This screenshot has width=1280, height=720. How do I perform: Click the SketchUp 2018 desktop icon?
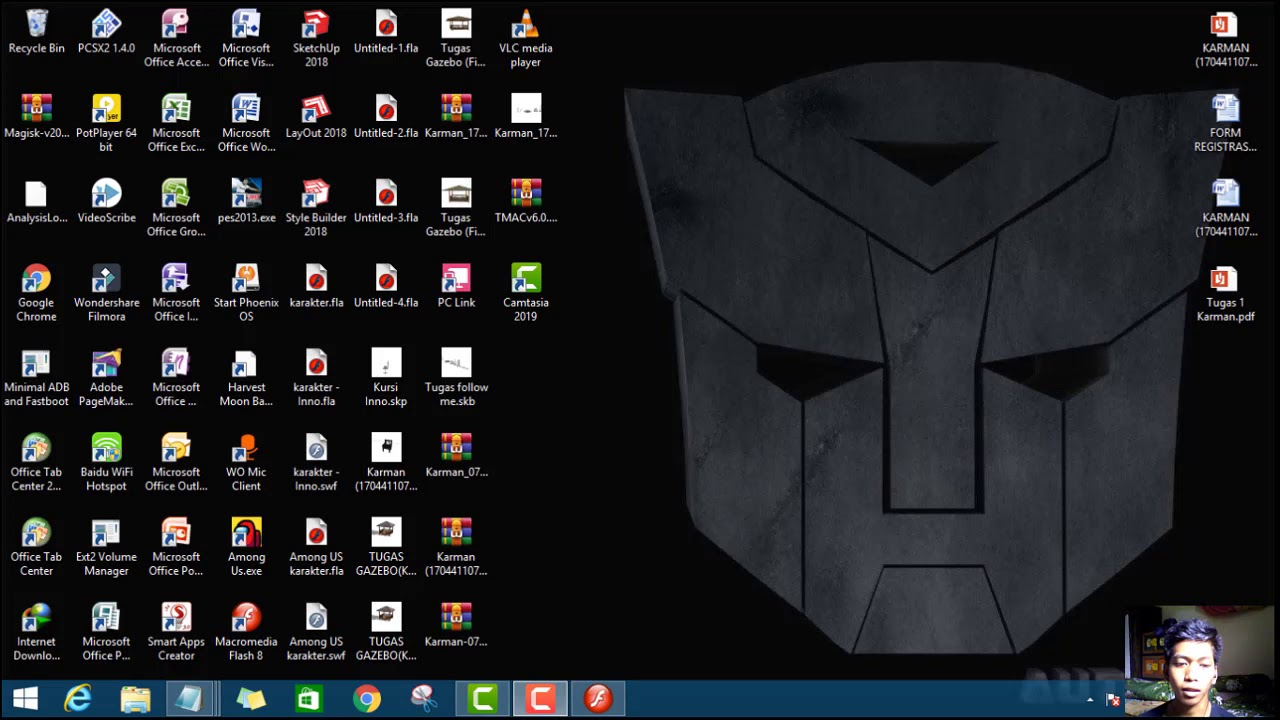pyautogui.click(x=316, y=40)
